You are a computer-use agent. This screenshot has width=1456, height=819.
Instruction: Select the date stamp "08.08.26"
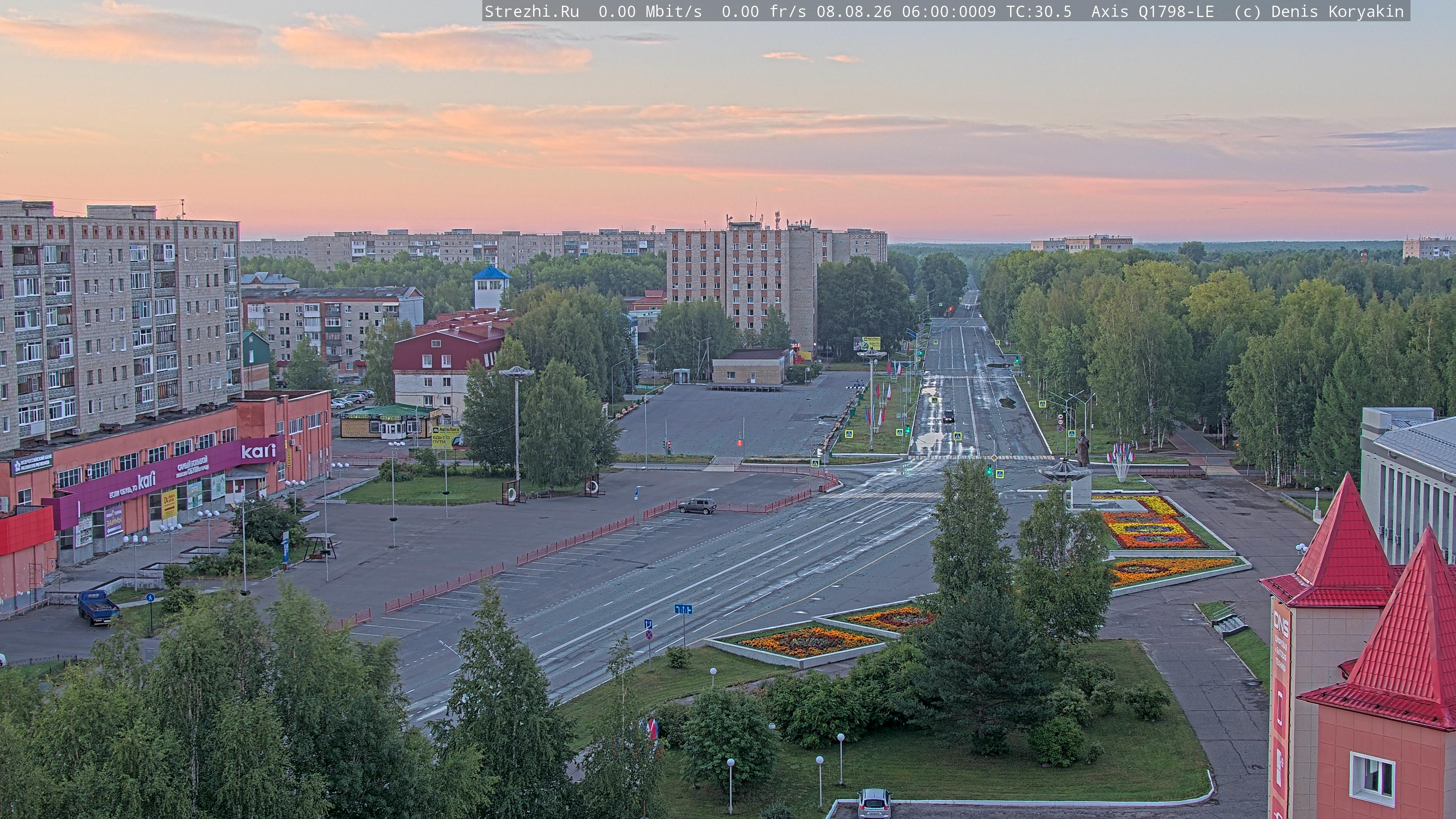854,11
